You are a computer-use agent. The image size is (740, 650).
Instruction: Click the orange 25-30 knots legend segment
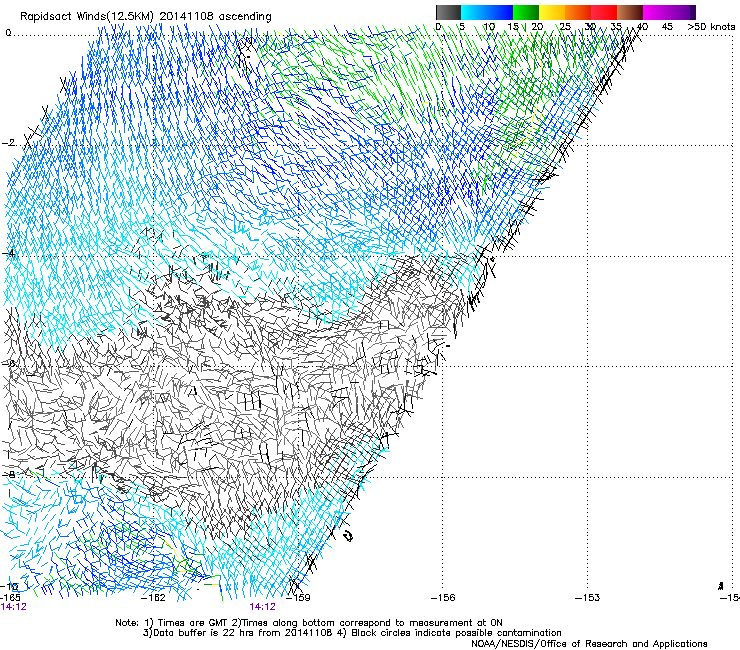pos(578,12)
